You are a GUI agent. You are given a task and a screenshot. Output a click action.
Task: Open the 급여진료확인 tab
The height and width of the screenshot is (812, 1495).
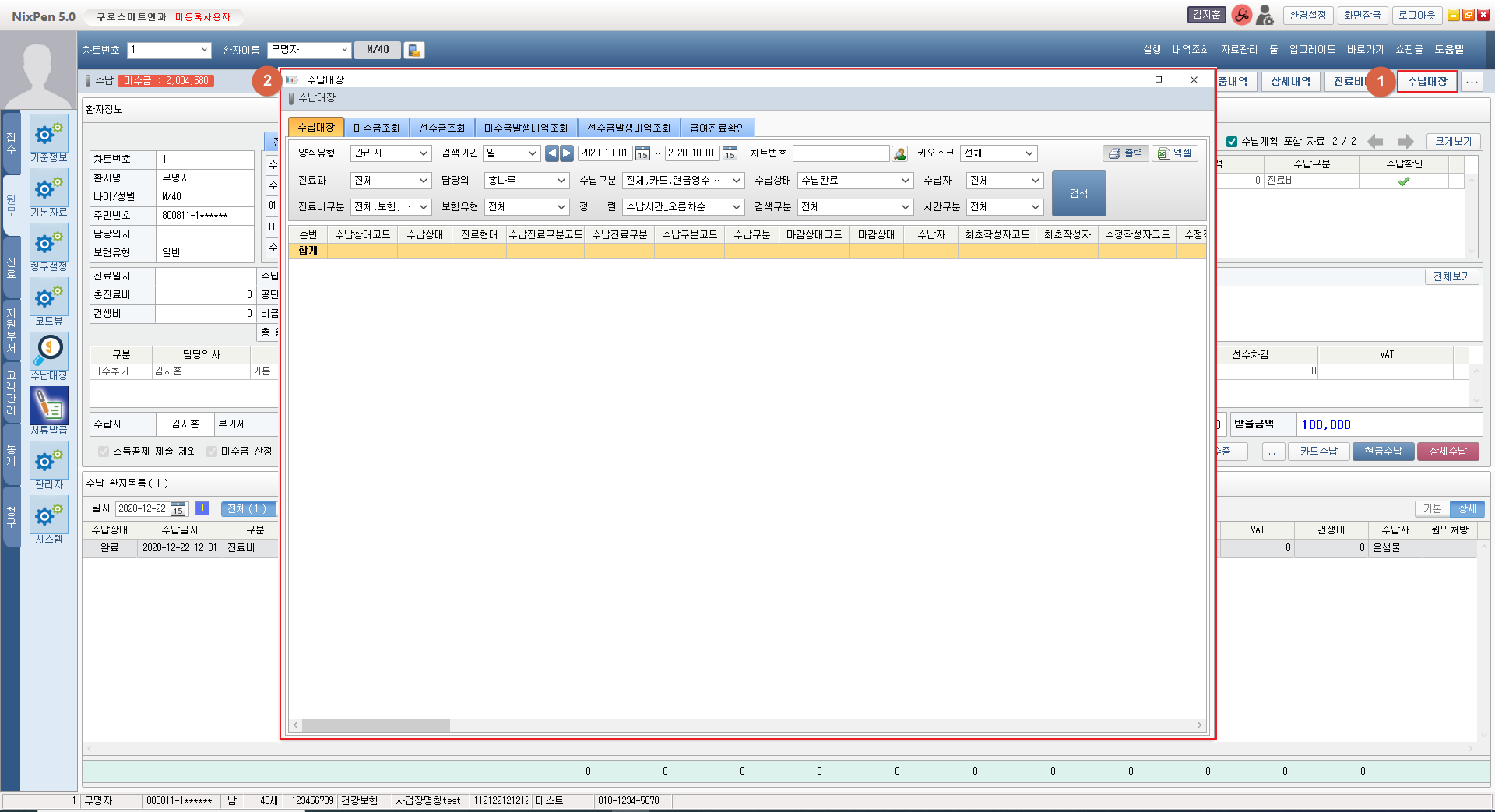click(717, 128)
